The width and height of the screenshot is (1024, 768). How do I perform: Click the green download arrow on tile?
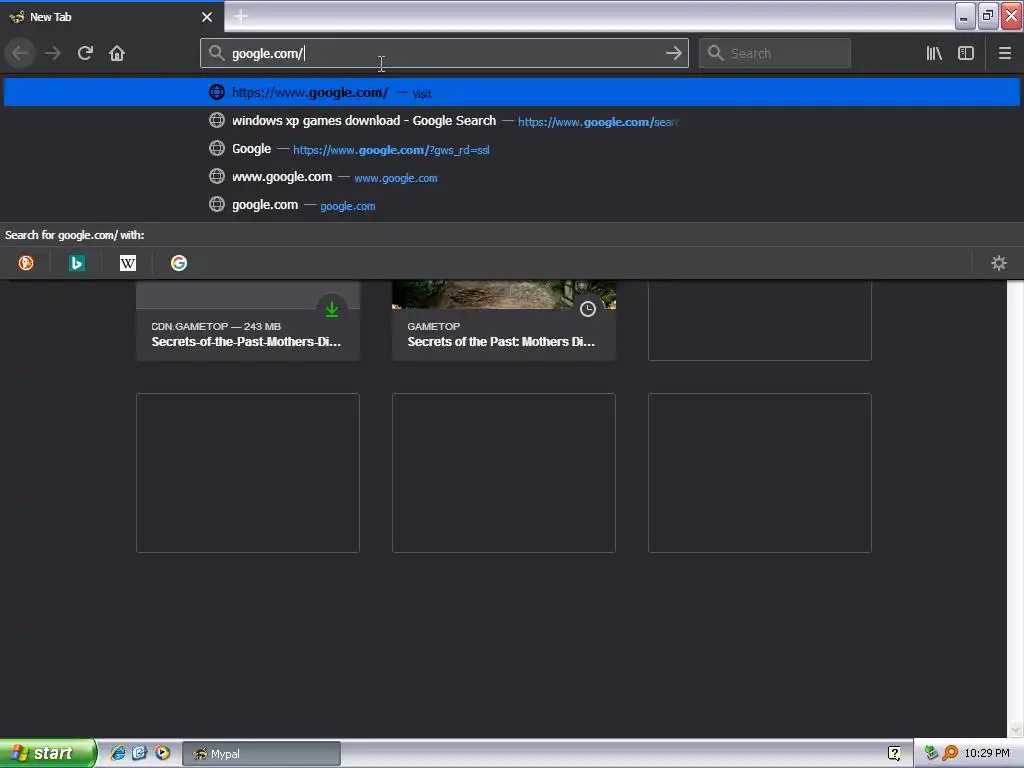pos(332,309)
